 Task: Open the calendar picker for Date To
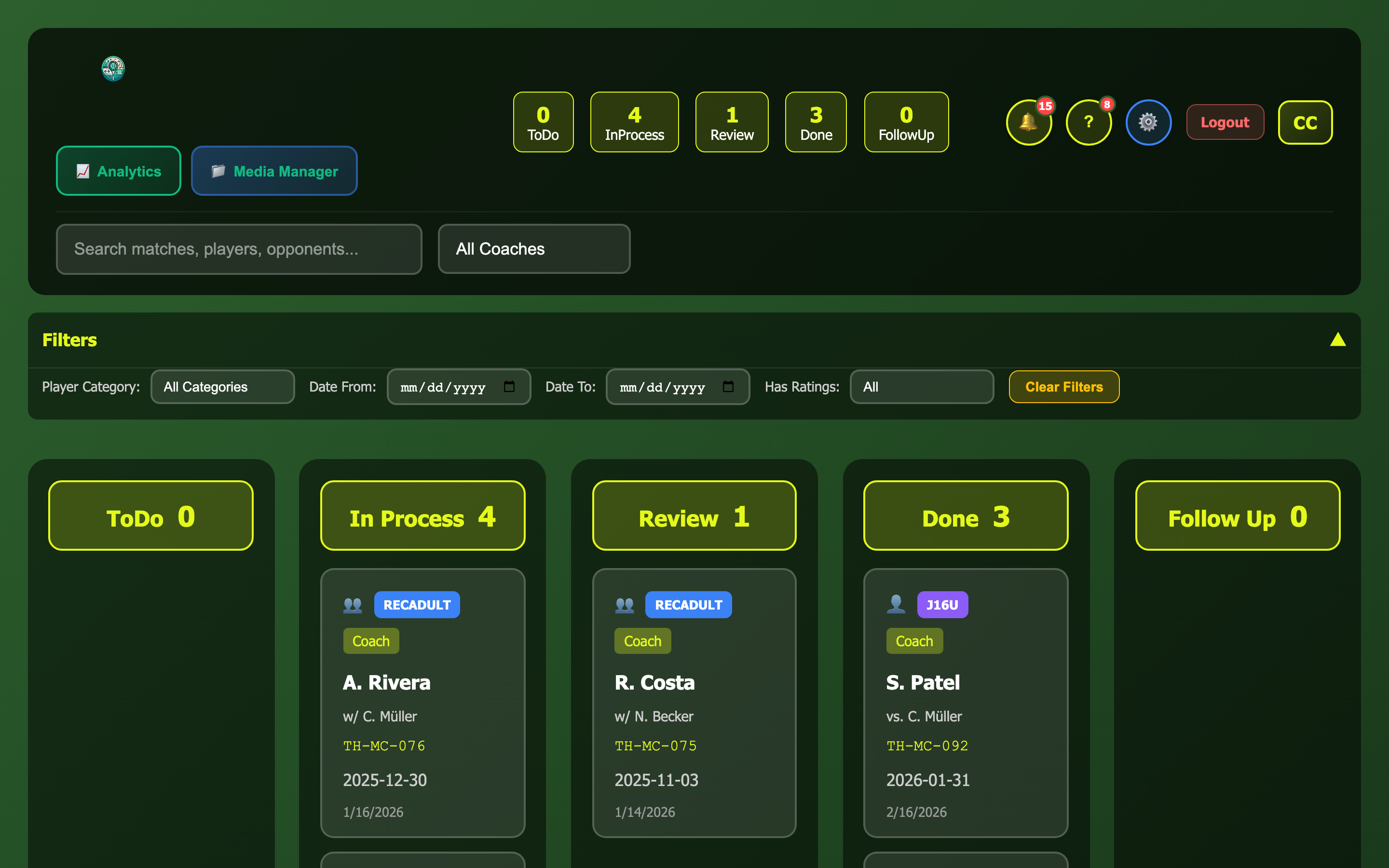(729, 387)
